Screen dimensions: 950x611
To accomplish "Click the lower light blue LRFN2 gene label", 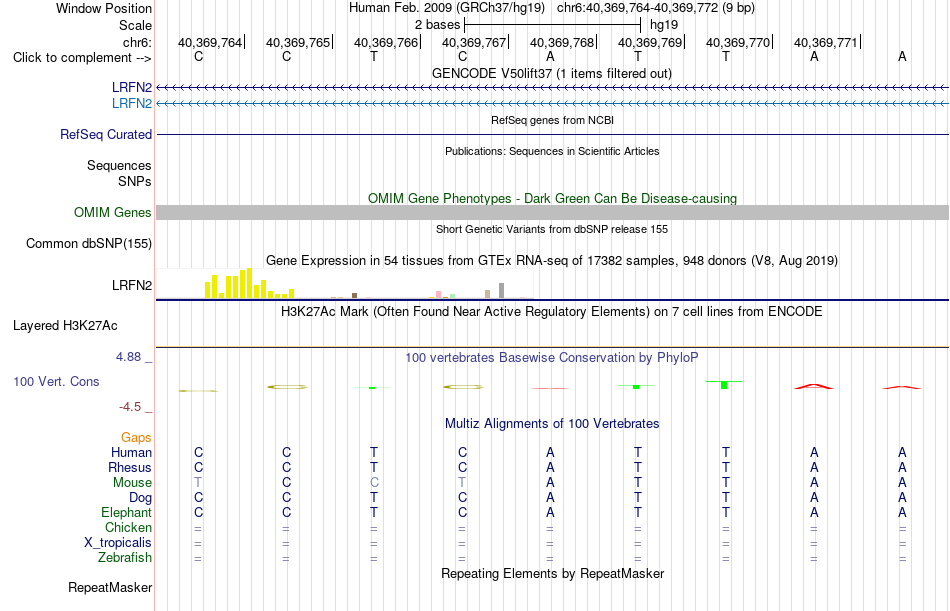I will point(131,104).
